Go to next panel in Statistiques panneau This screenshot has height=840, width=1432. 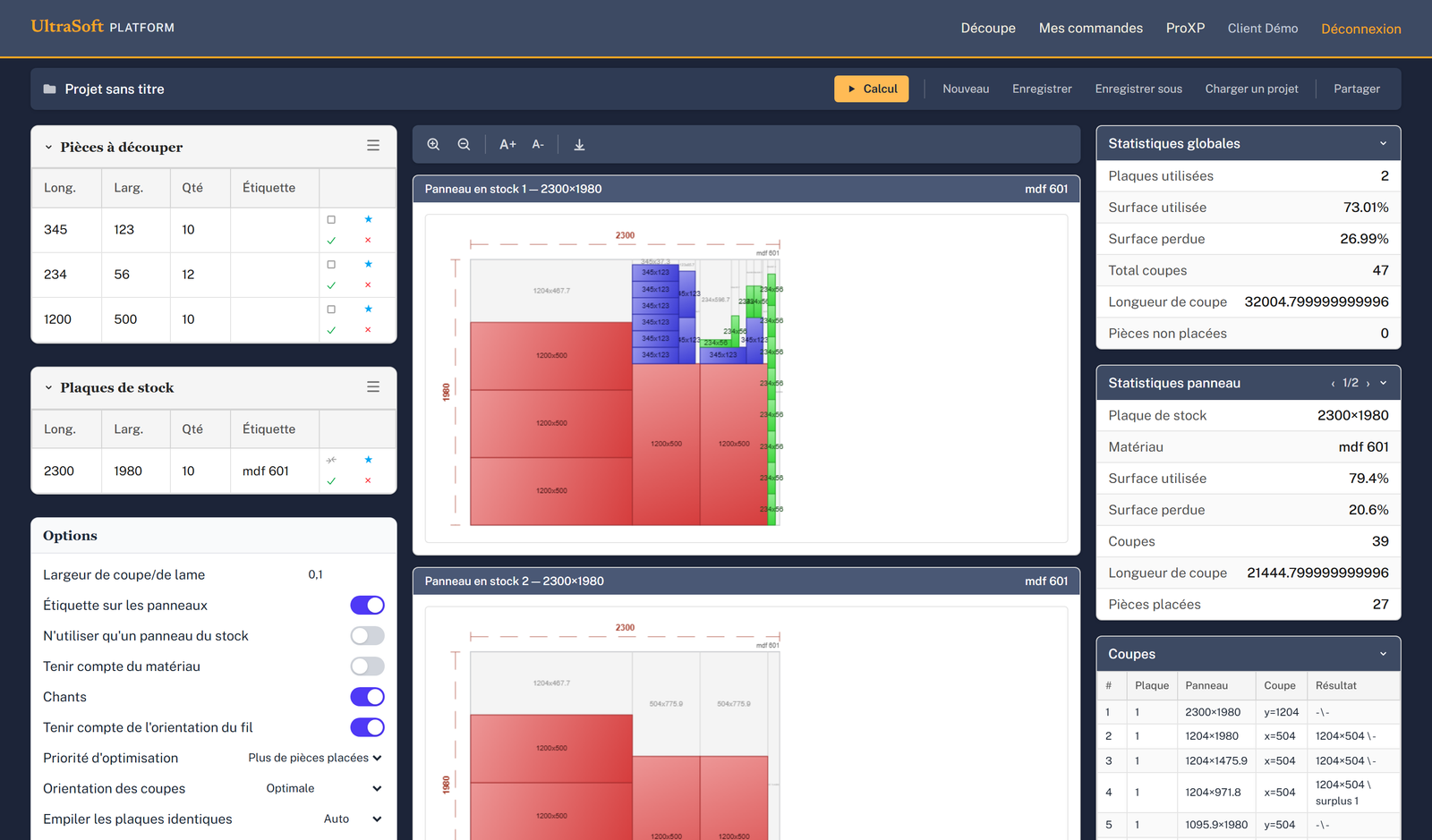click(x=1368, y=383)
